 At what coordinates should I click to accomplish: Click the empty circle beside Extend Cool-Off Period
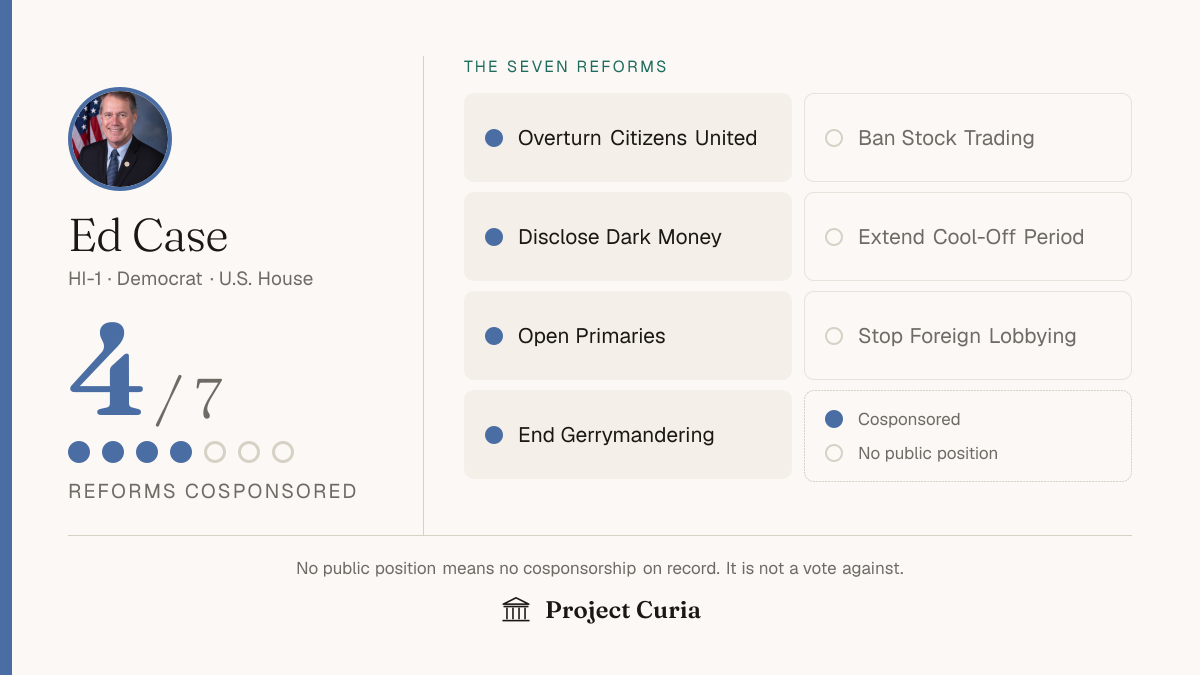pyautogui.click(x=834, y=237)
